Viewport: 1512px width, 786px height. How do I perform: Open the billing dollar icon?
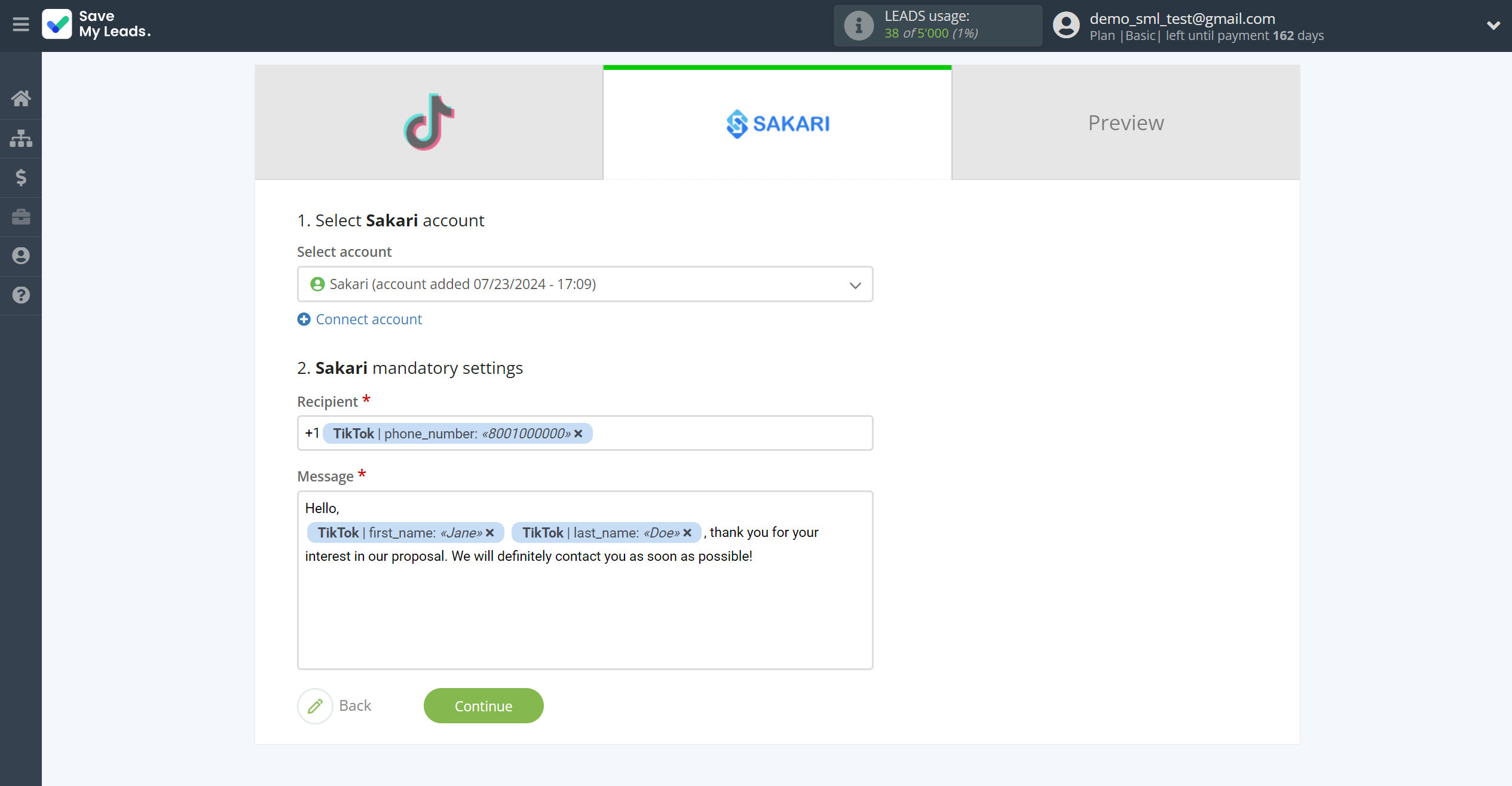(21, 177)
